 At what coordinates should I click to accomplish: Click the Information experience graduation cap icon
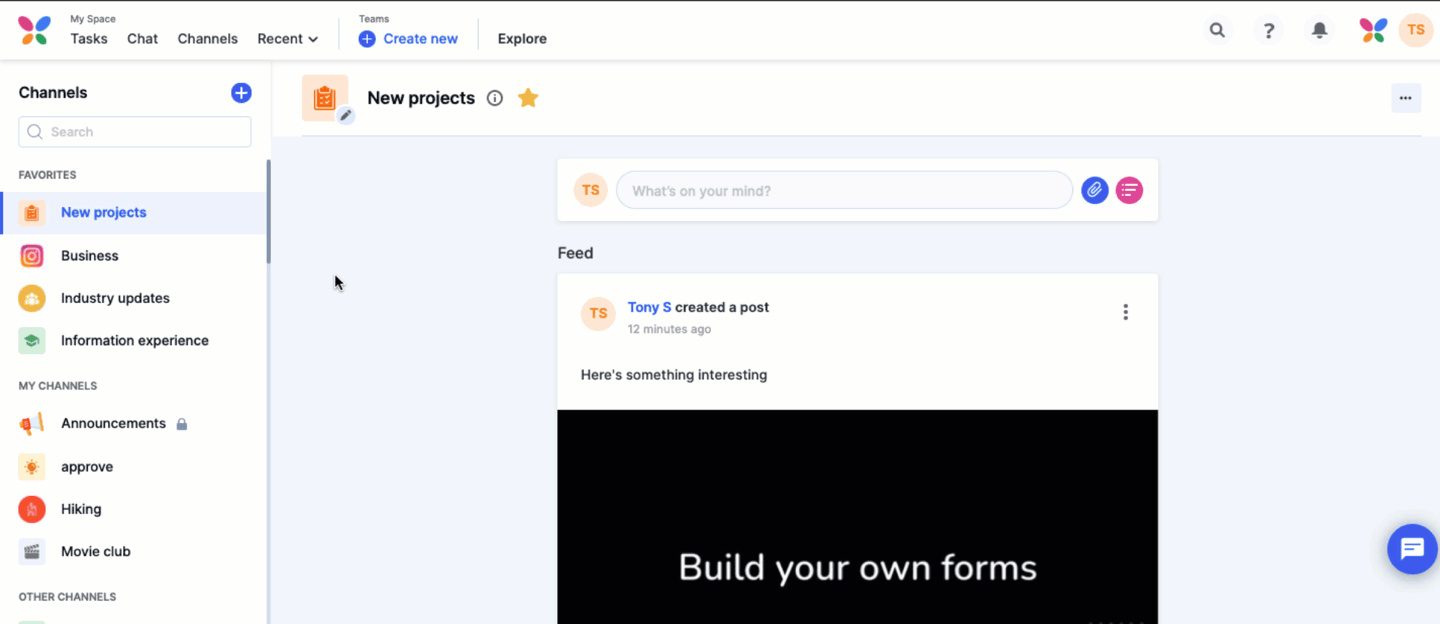coord(32,341)
